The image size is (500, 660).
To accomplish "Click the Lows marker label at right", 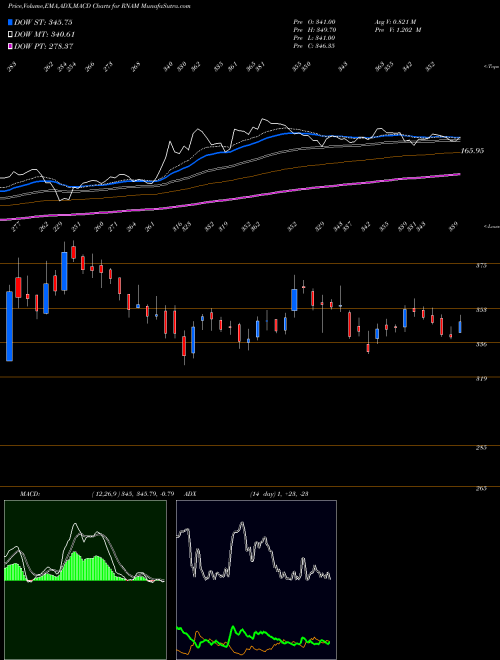I will click(491, 226).
